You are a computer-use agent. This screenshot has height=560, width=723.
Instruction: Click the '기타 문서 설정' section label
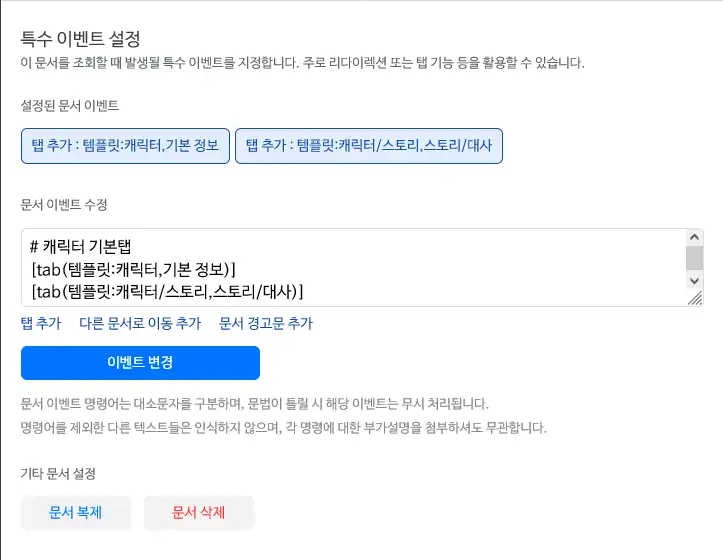(64, 473)
